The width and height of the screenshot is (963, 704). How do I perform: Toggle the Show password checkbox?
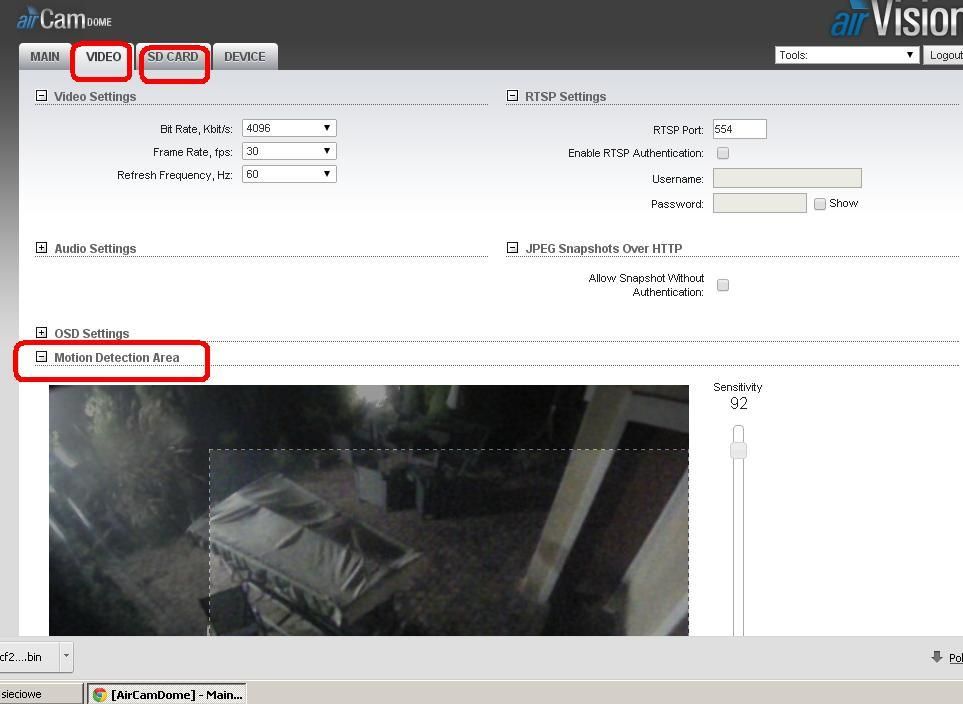coord(820,204)
